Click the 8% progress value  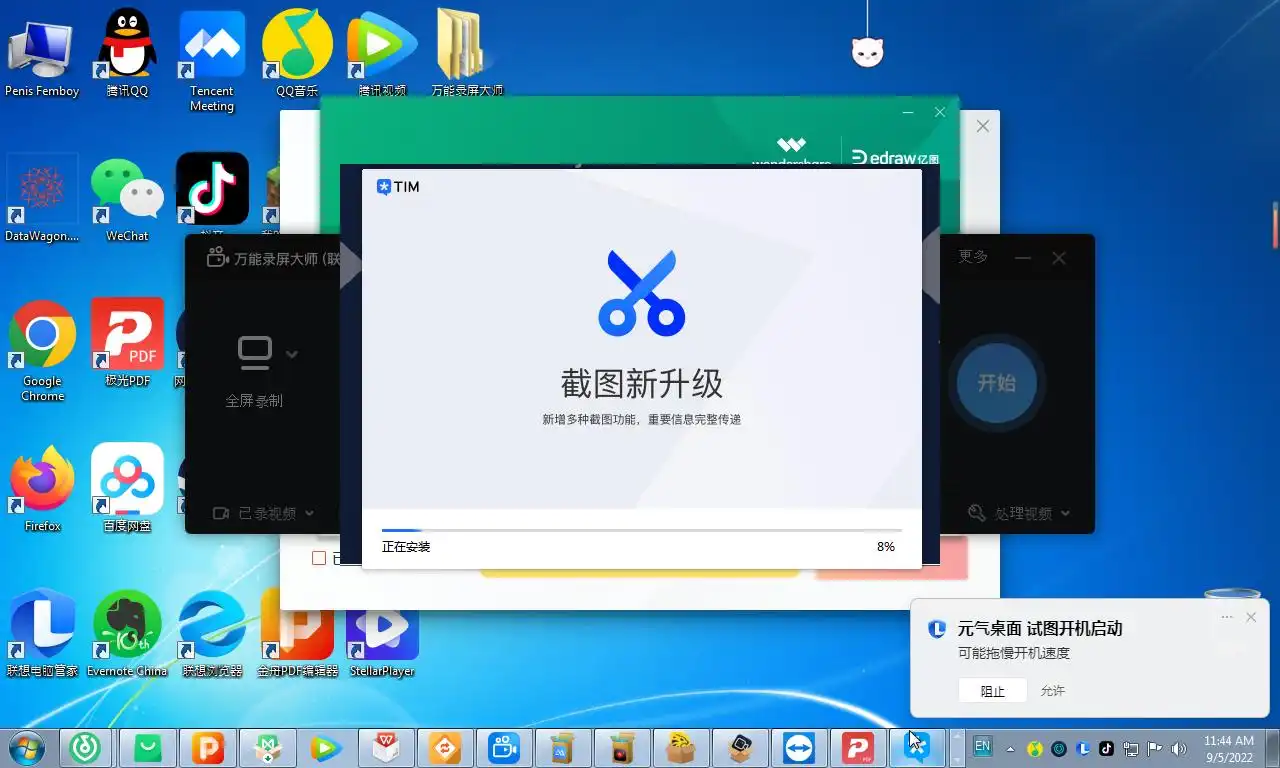point(885,547)
